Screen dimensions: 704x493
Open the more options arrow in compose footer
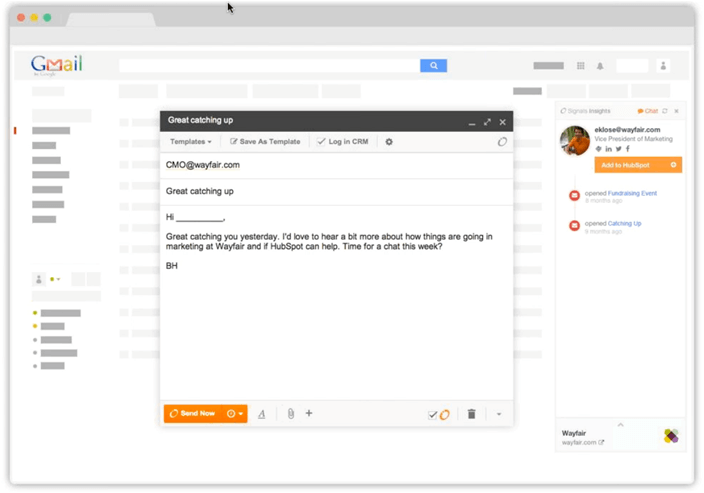tap(499, 414)
